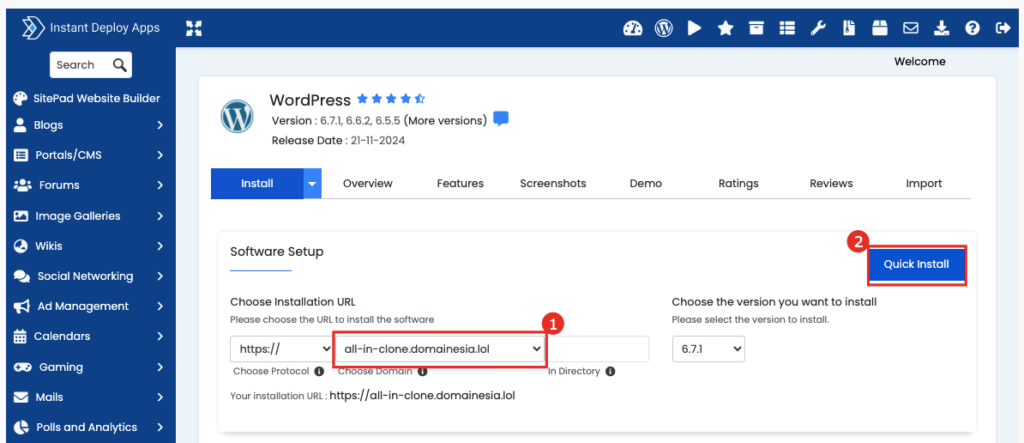Click the WordPress logo beside the title
Screen dimensions: 1024x443
tap(237, 116)
